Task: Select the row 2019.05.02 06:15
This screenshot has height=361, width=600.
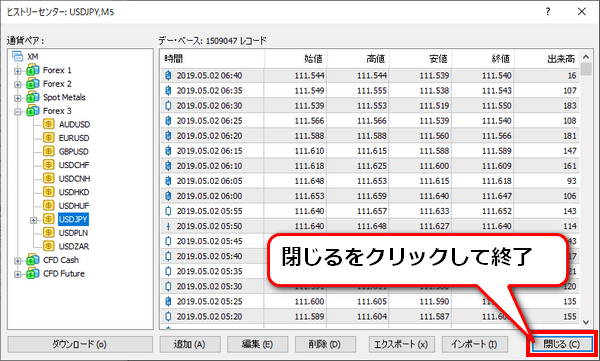Action: [x=370, y=151]
